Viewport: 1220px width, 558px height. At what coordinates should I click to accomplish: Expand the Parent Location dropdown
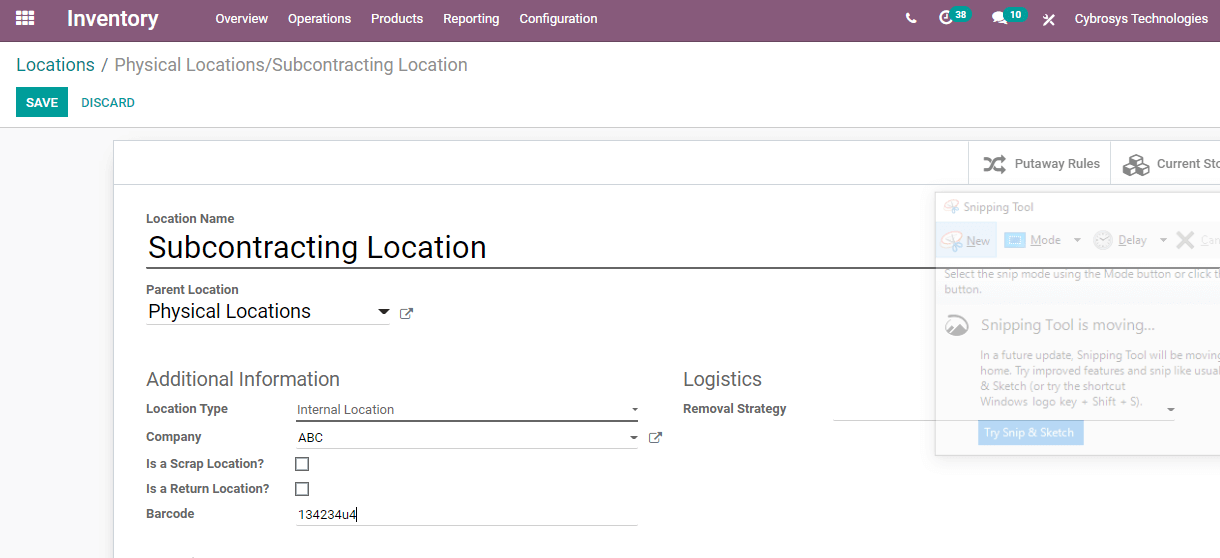pos(383,312)
